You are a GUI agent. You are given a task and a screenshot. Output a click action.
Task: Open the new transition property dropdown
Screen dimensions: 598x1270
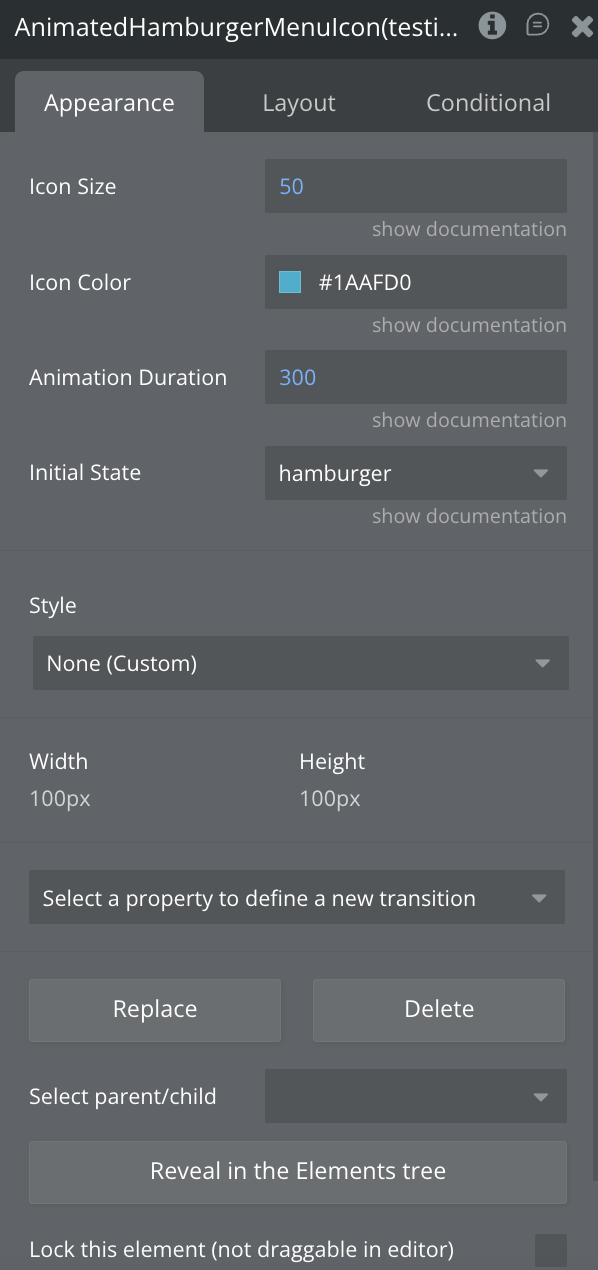(x=297, y=898)
